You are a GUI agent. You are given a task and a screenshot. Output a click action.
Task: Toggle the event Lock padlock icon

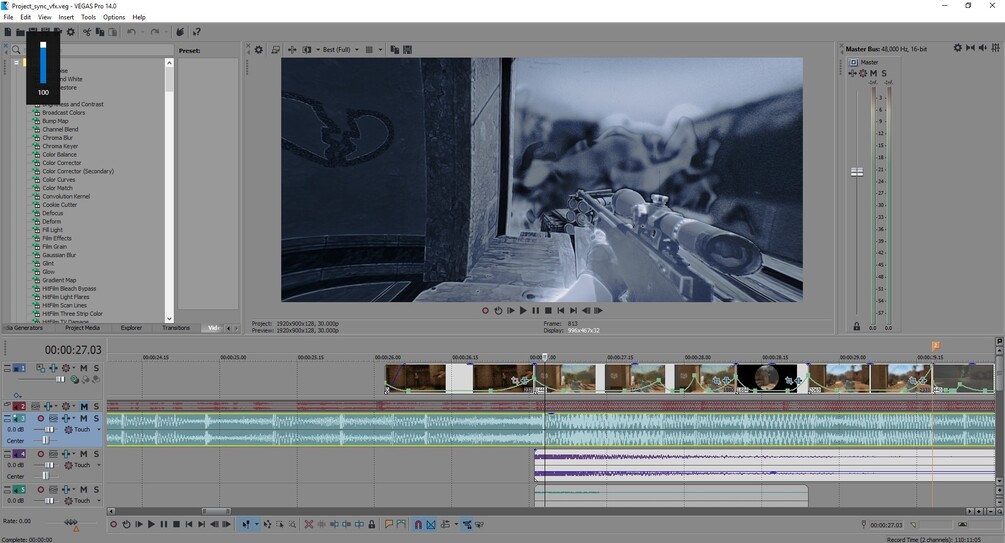(372, 524)
